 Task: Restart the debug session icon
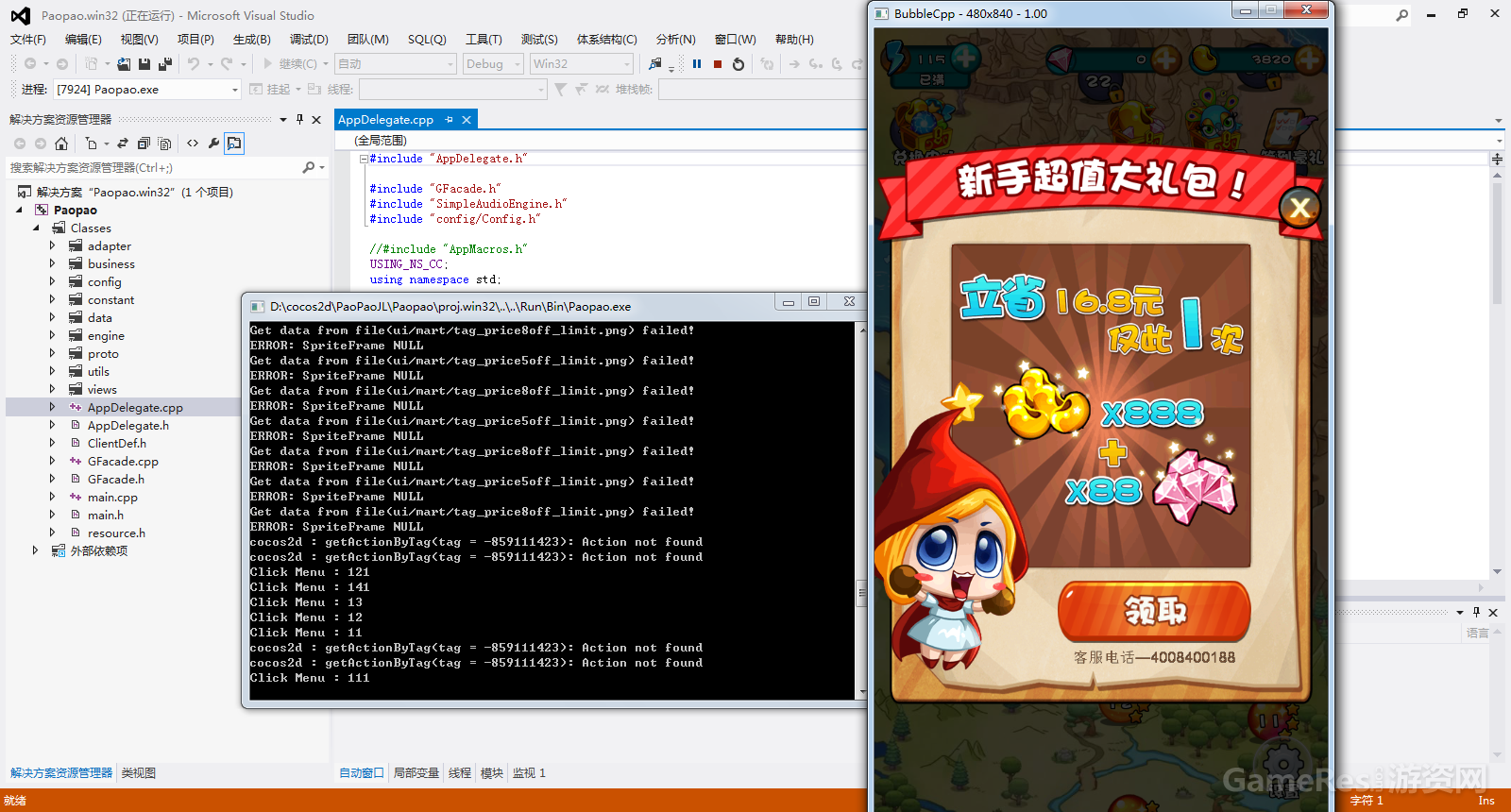click(x=739, y=64)
